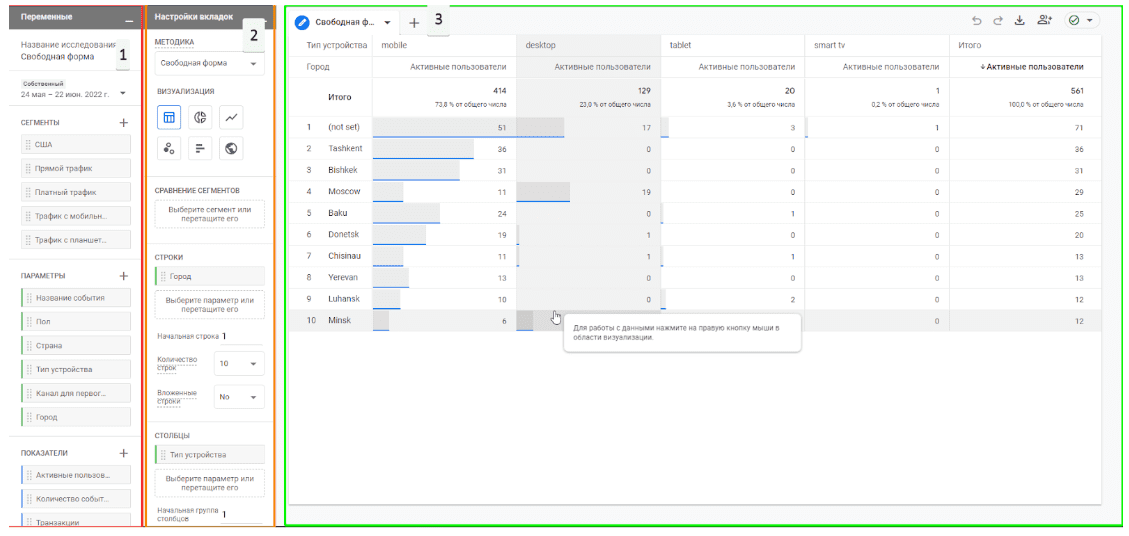Click the Minsk row label
Viewport: 1129px width, 536px height.
tap(338, 321)
